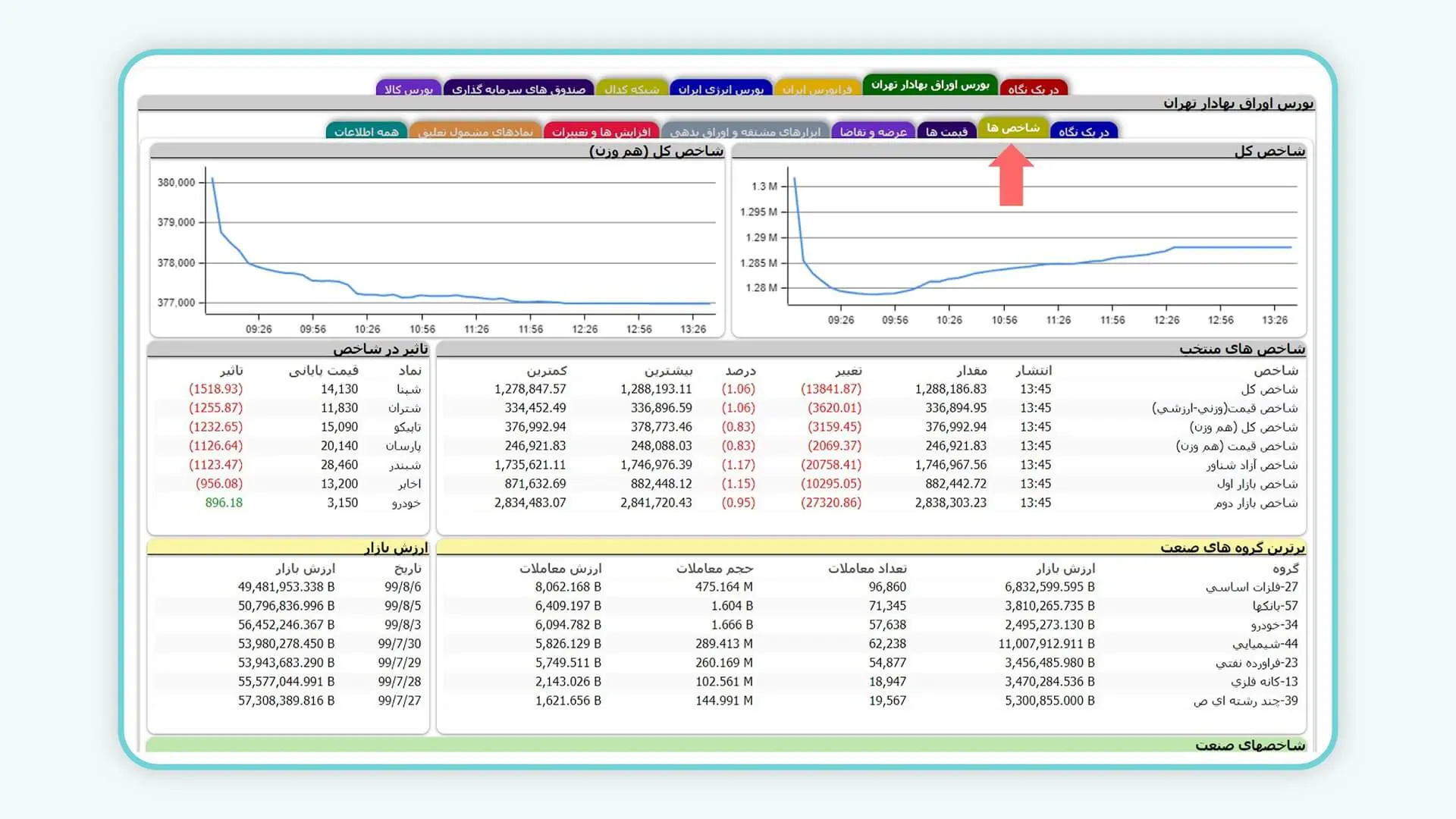1456x819 pixels.
Task: Click the خودرو symbol in تاثیر در شاخص
Action: point(406,503)
